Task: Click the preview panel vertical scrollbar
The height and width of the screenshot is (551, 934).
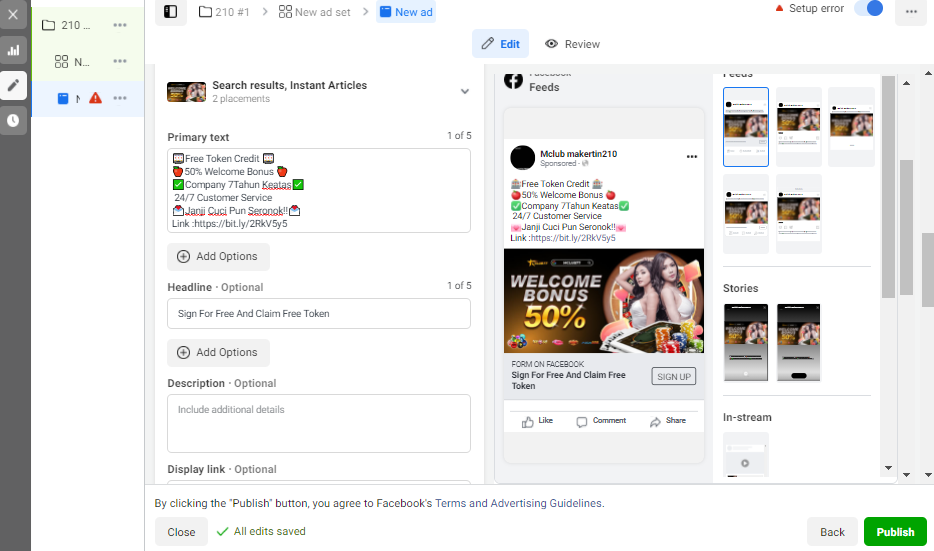Action: tap(888, 187)
